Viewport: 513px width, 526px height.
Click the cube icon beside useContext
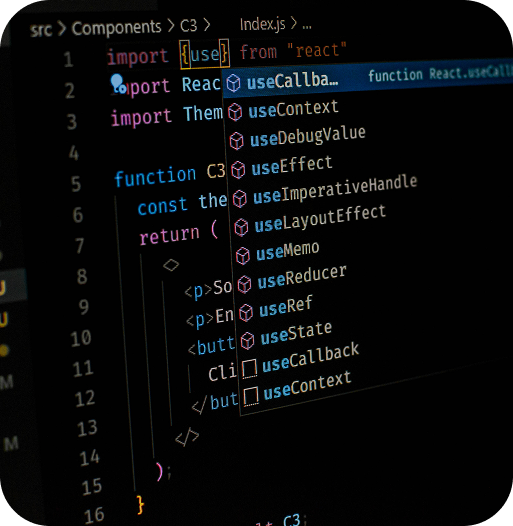[x=235, y=112]
